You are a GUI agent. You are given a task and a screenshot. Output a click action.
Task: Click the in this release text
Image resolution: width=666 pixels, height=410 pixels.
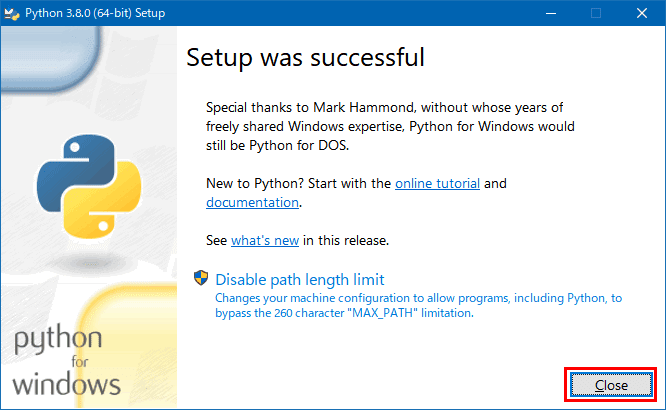tap(346, 240)
